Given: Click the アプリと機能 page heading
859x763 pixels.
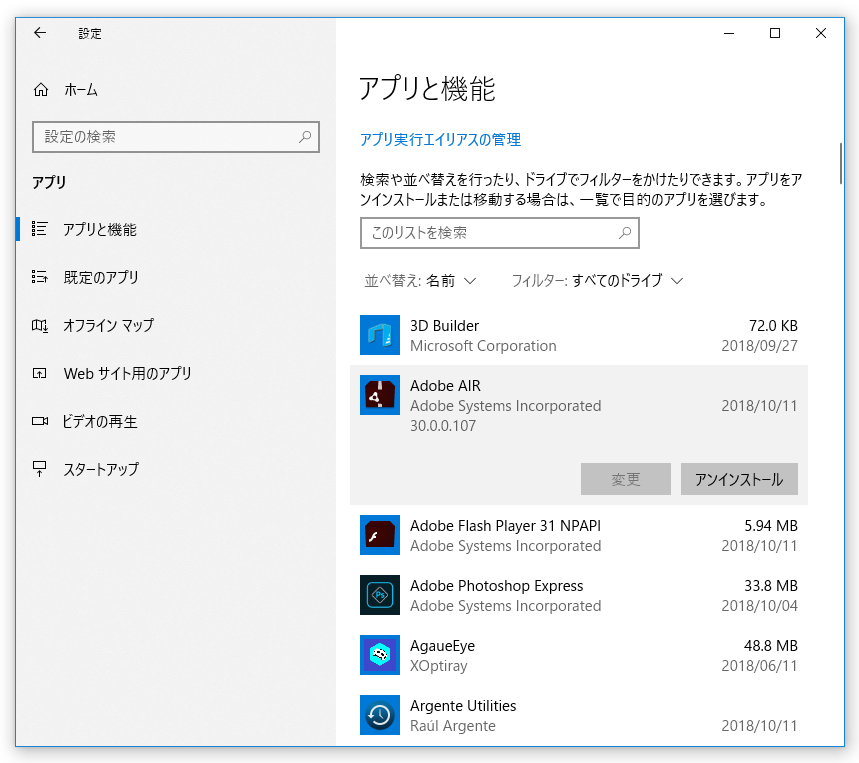Looking at the screenshot, I should point(427,89).
